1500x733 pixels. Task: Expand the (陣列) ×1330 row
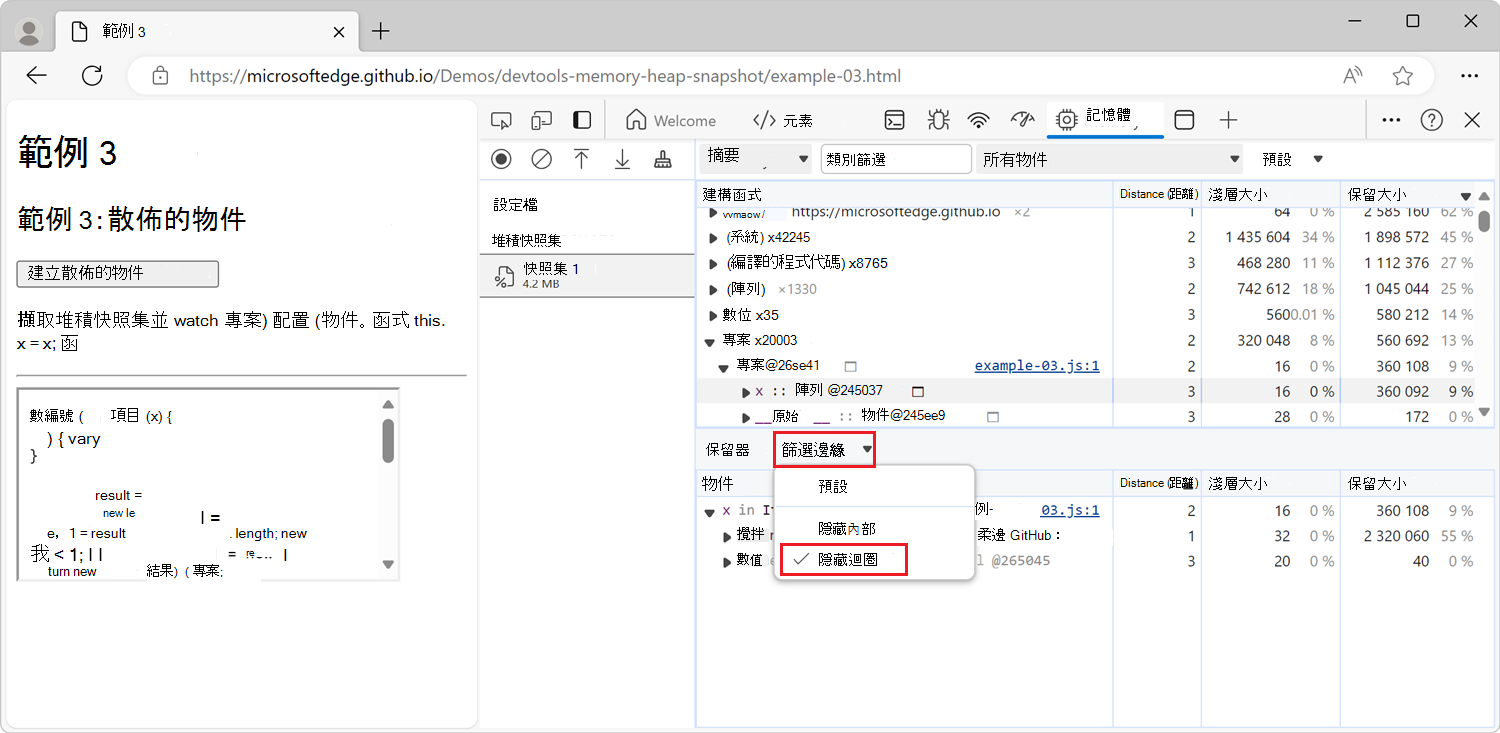coord(714,289)
